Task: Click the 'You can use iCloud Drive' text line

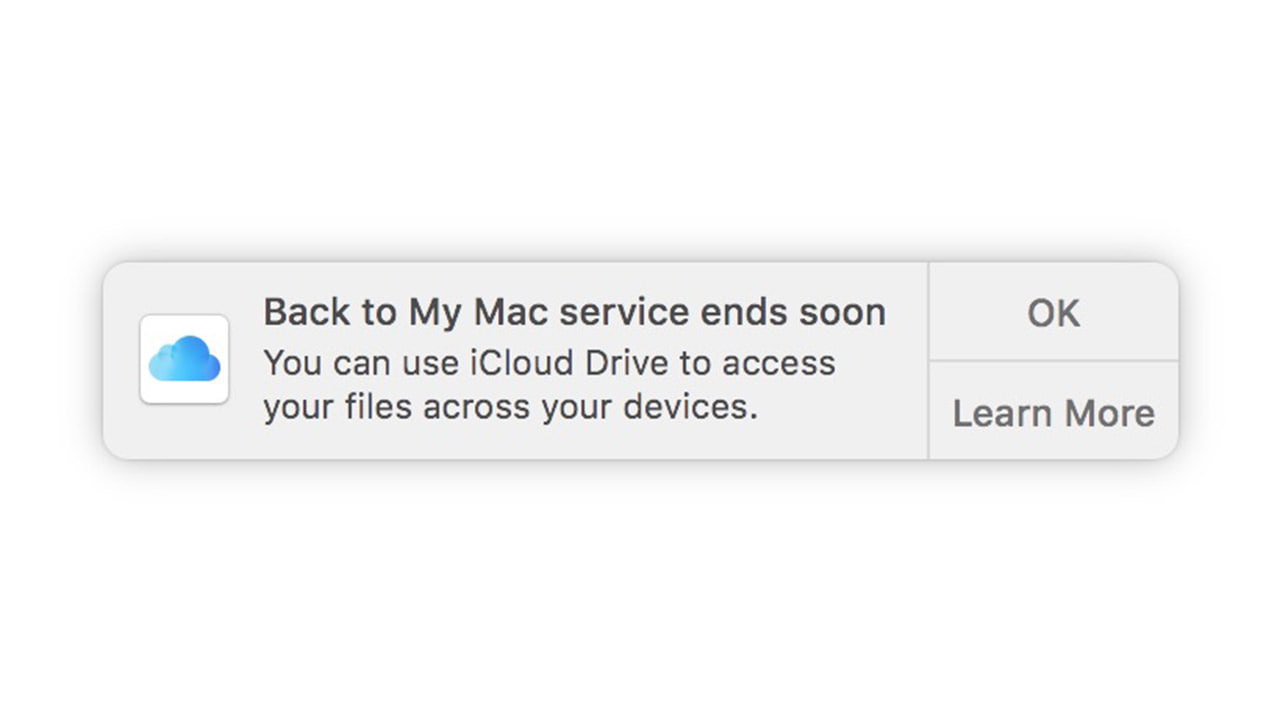Action: (548, 362)
